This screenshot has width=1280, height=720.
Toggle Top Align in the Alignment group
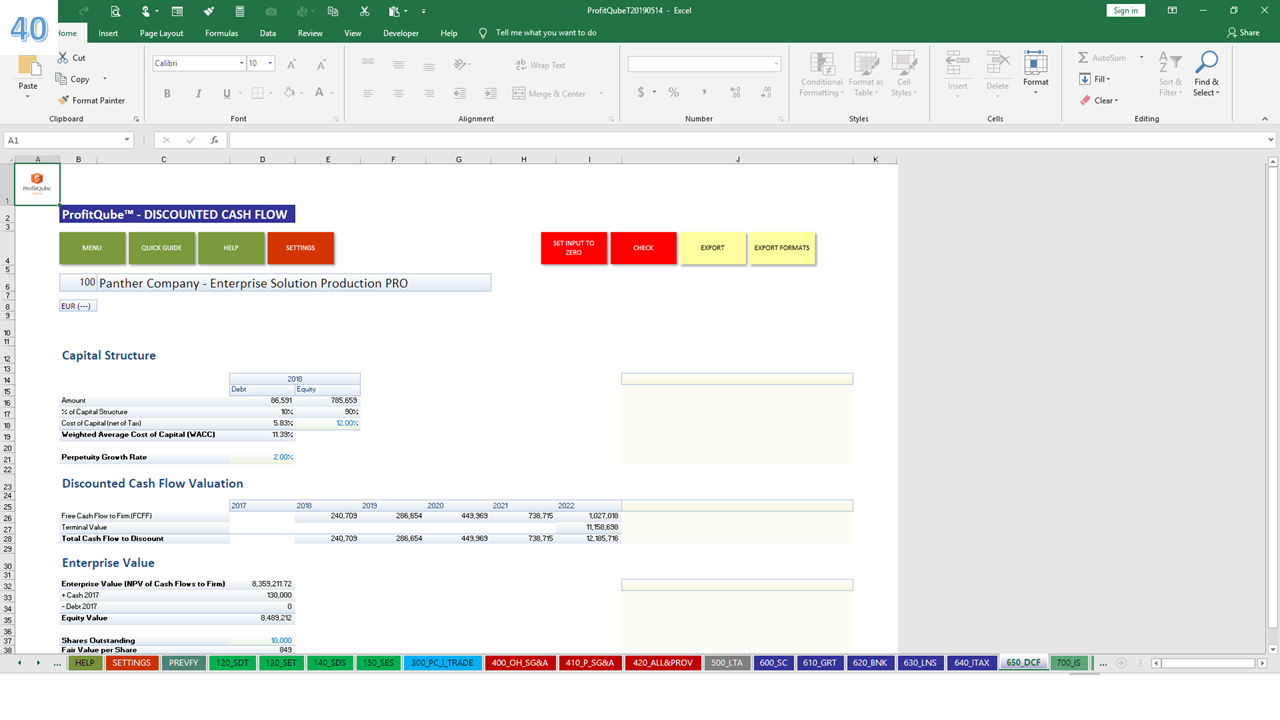coord(368,64)
